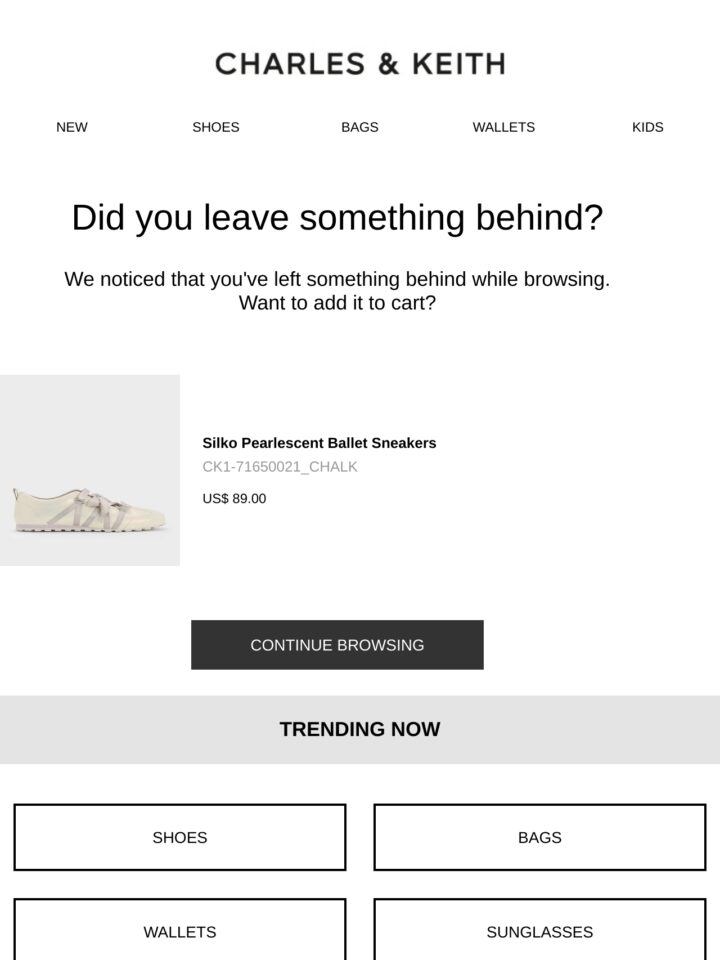The width and height of the screenshot is (720, 960).
Task: Click the TRENDING NOW banner
Action: (360, 729)
